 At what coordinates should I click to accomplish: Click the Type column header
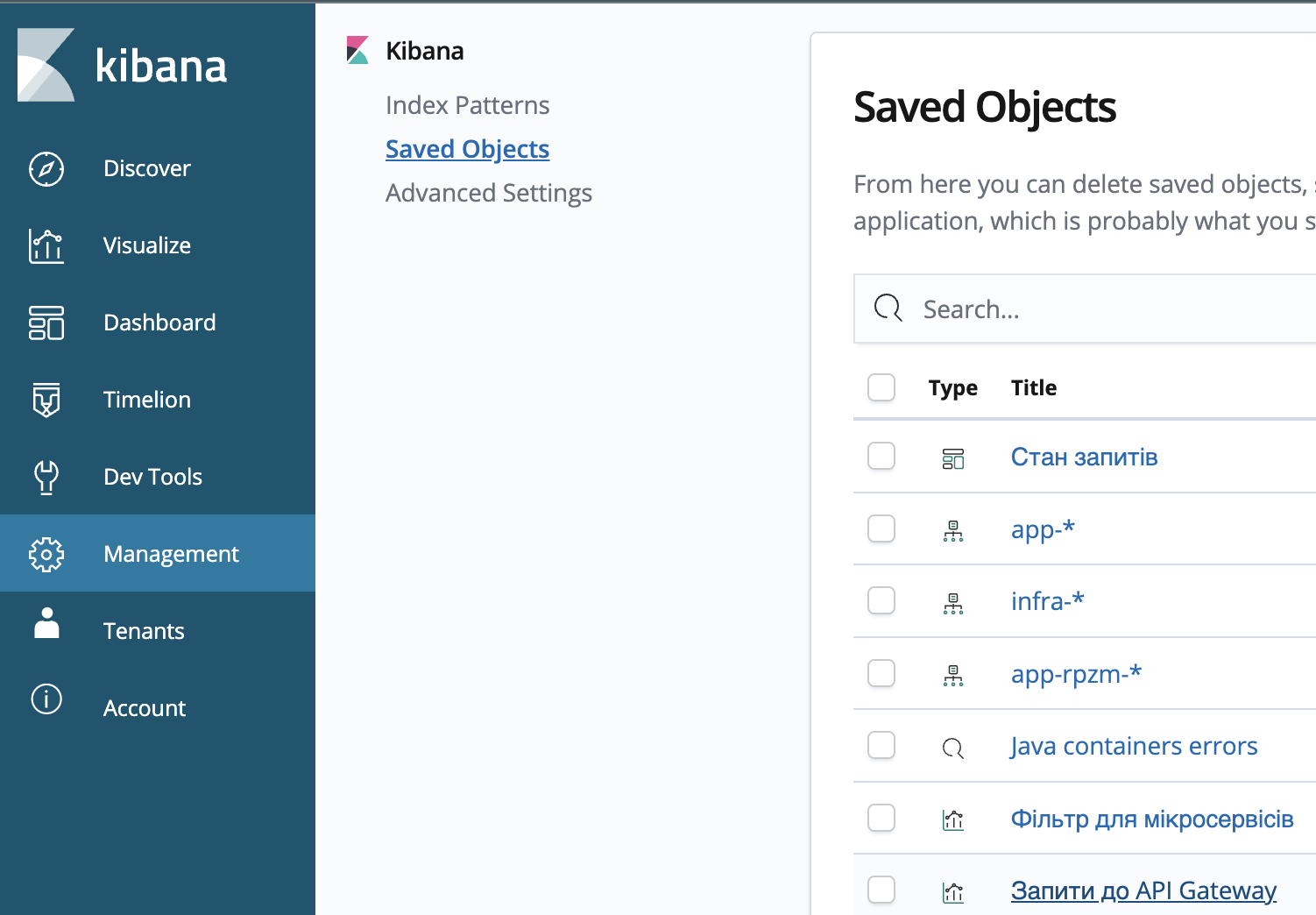[x=953, y=388]
